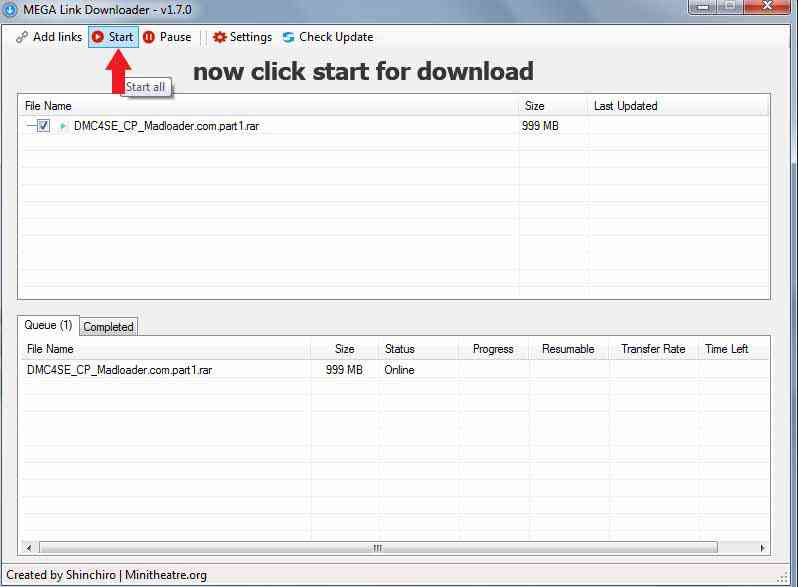The image size is (798, 587).
Task: Uncheck DMC4SE_CP_Madloader.com.part1.rar checkbox
Action: (43, 125)
